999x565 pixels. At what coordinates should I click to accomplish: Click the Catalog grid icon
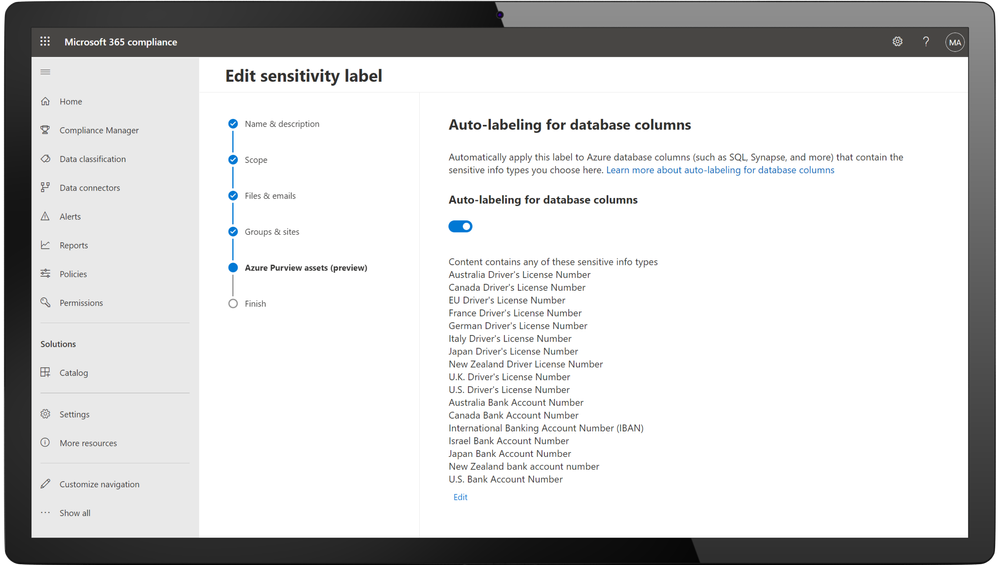(45, 372)
